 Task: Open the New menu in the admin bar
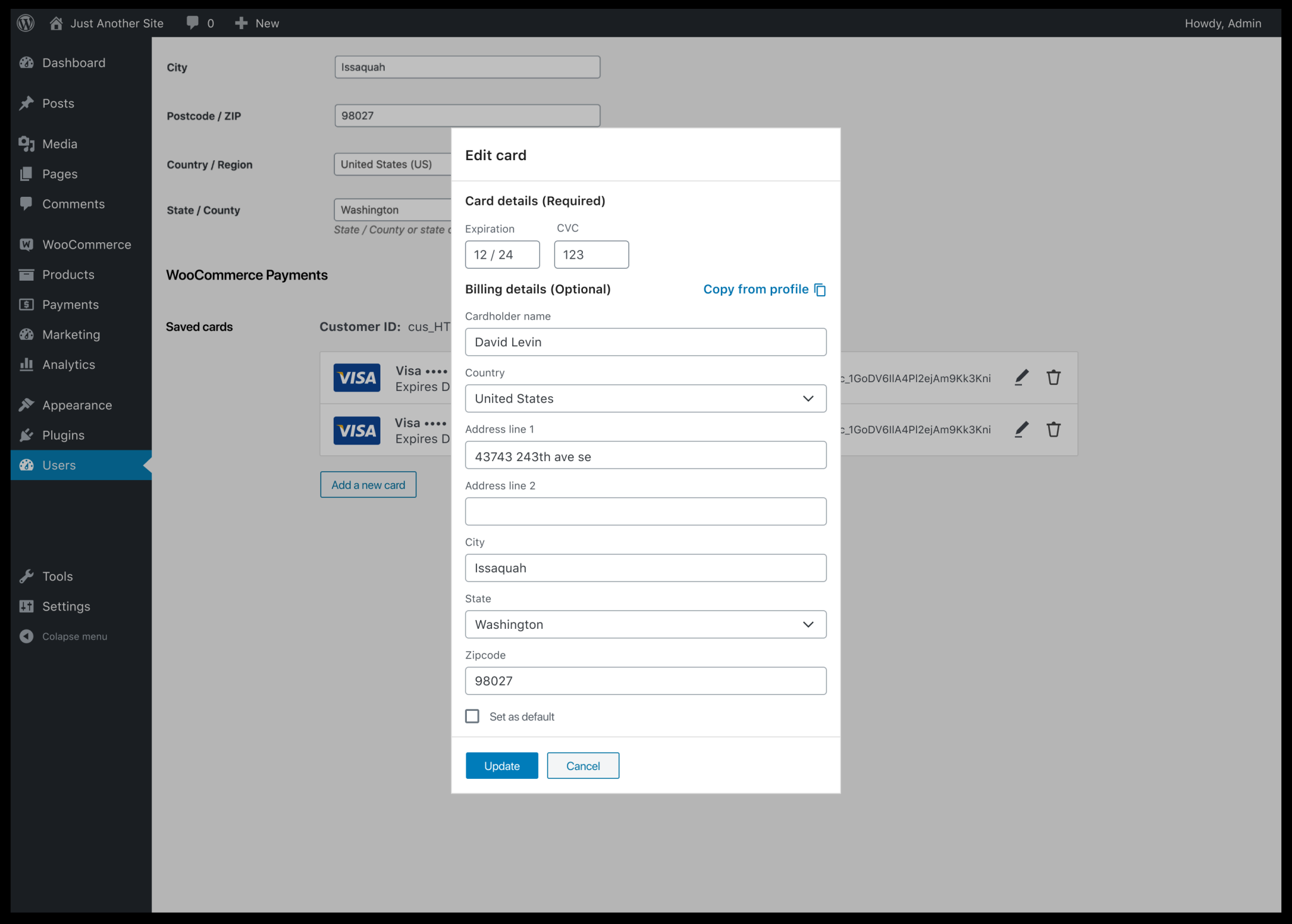256,23
